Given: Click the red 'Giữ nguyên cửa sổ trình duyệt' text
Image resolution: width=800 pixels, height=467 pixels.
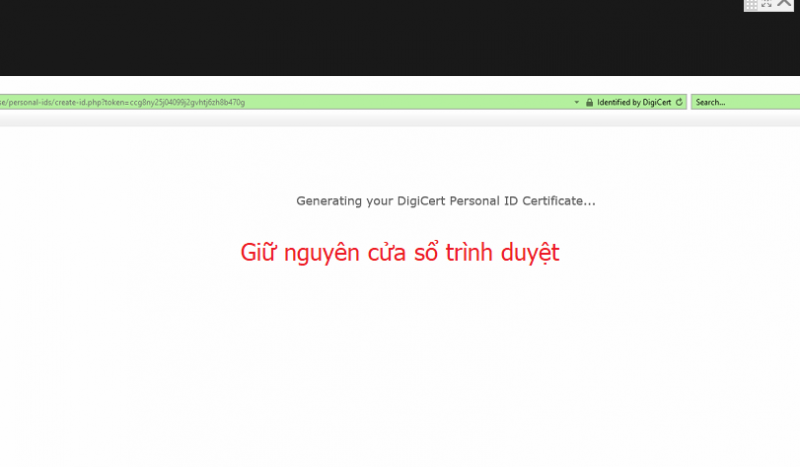Looking at the screenshot, I should click(400, 253).
